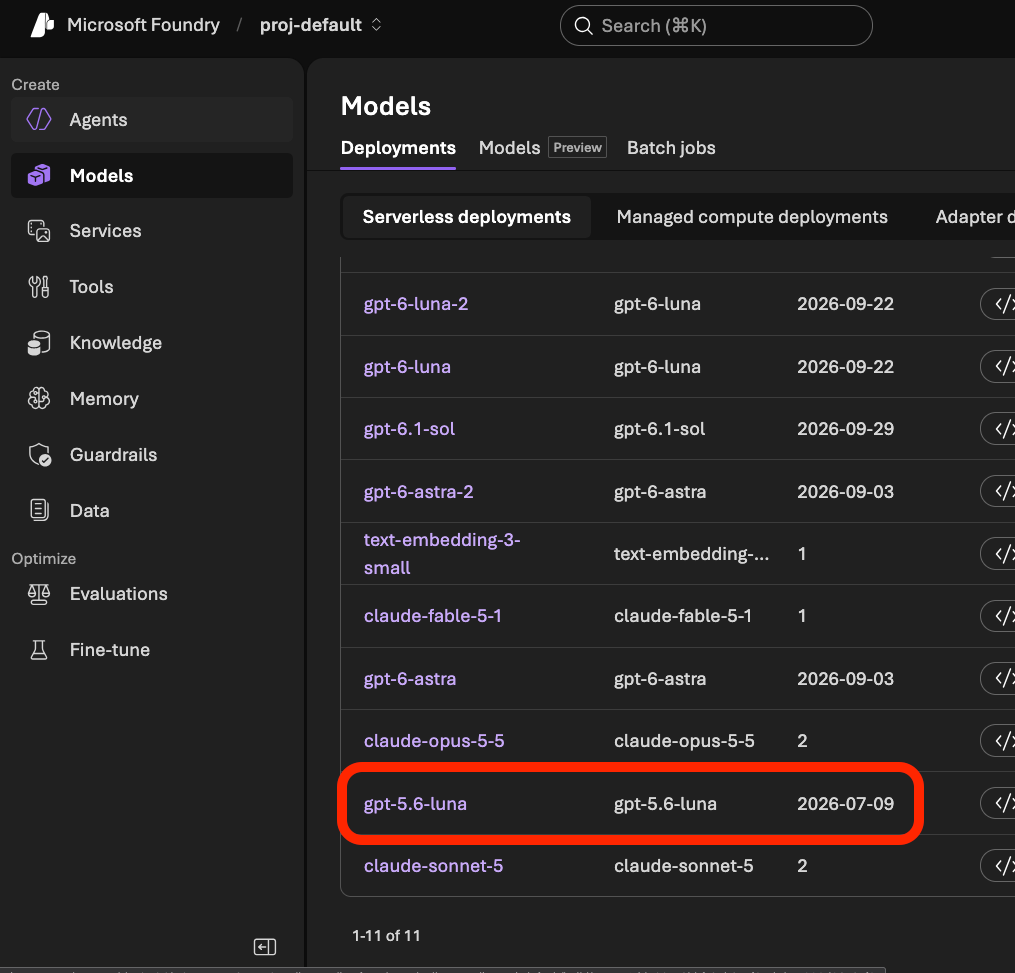Viewport: 1015px width, 973px height.
Task: Open the claude-opus-5-5 deployment link
Action: pos(434,741)
